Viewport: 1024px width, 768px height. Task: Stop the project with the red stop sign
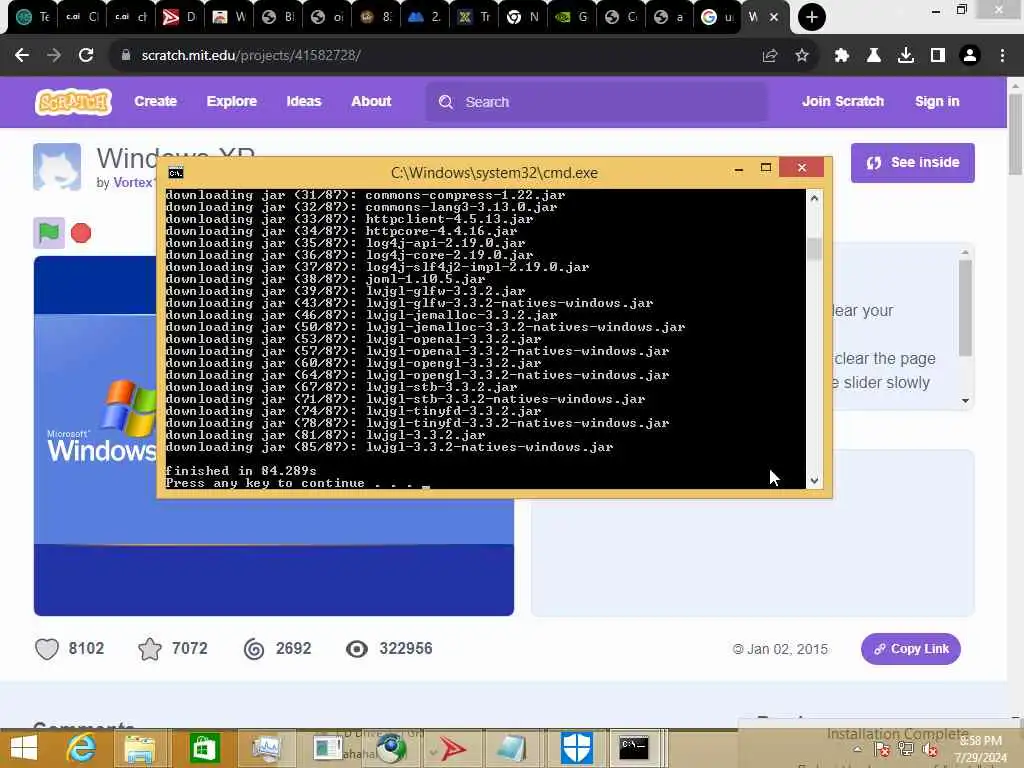81,233
